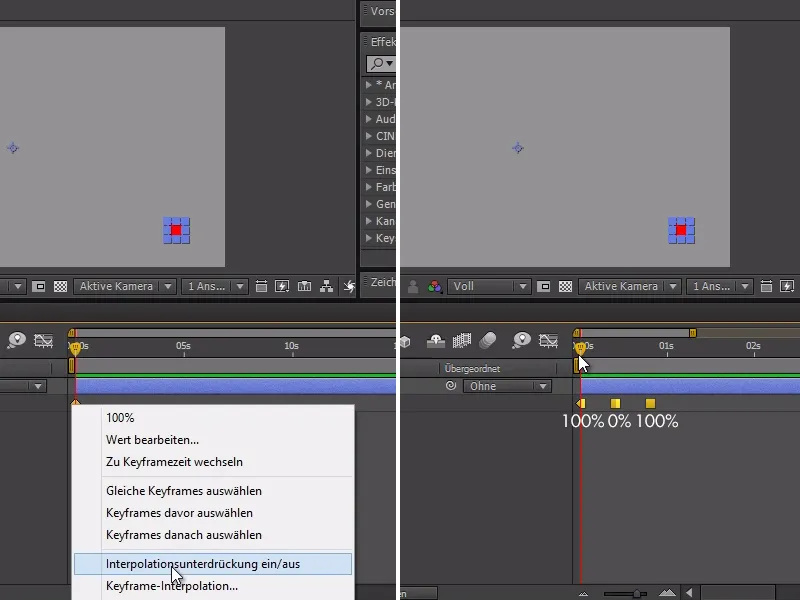Toggle transparency grid in left viewer
This screenshot has width=800, height=600.
click(60, 286)
